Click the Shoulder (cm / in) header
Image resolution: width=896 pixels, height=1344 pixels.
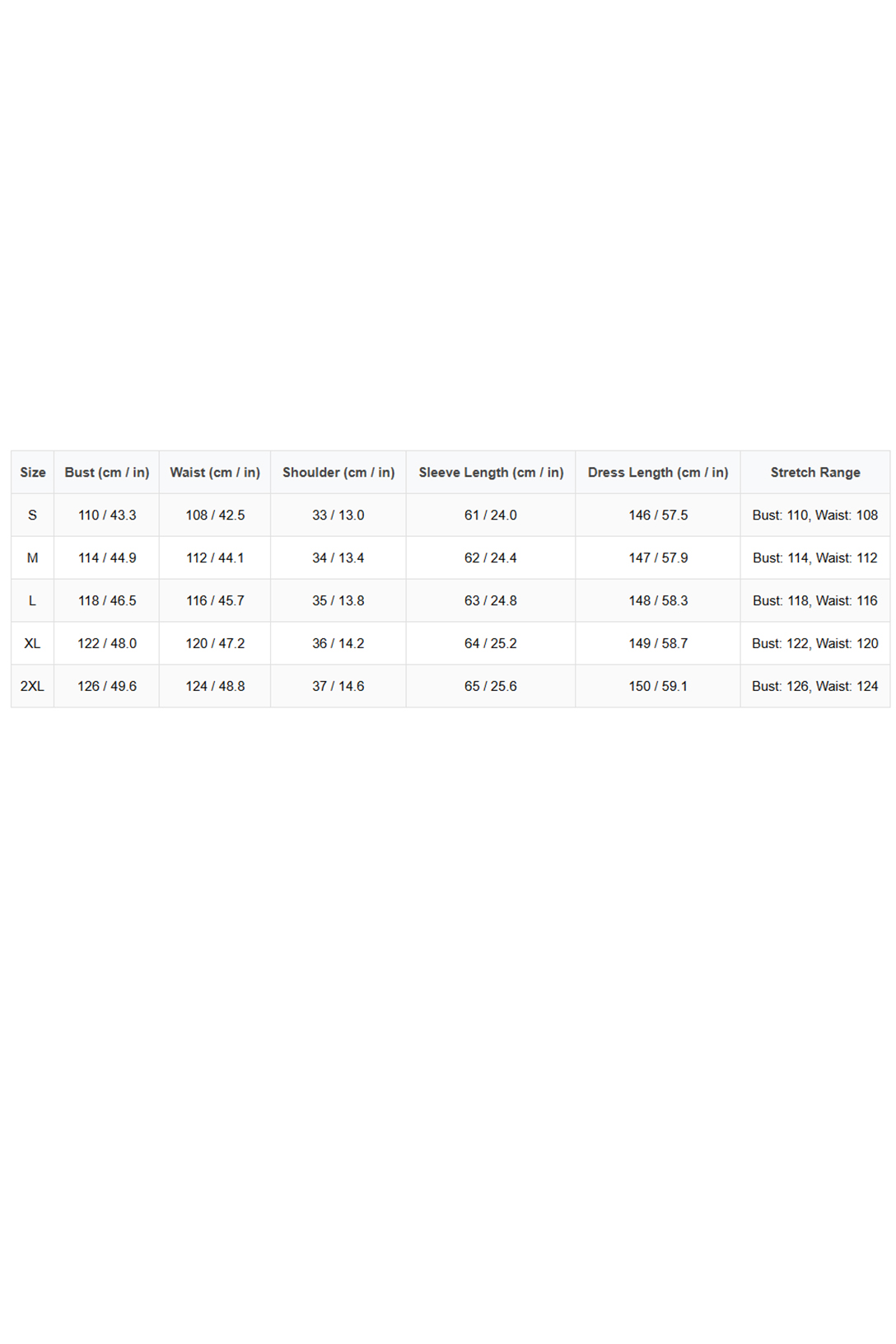click(338, 473)
